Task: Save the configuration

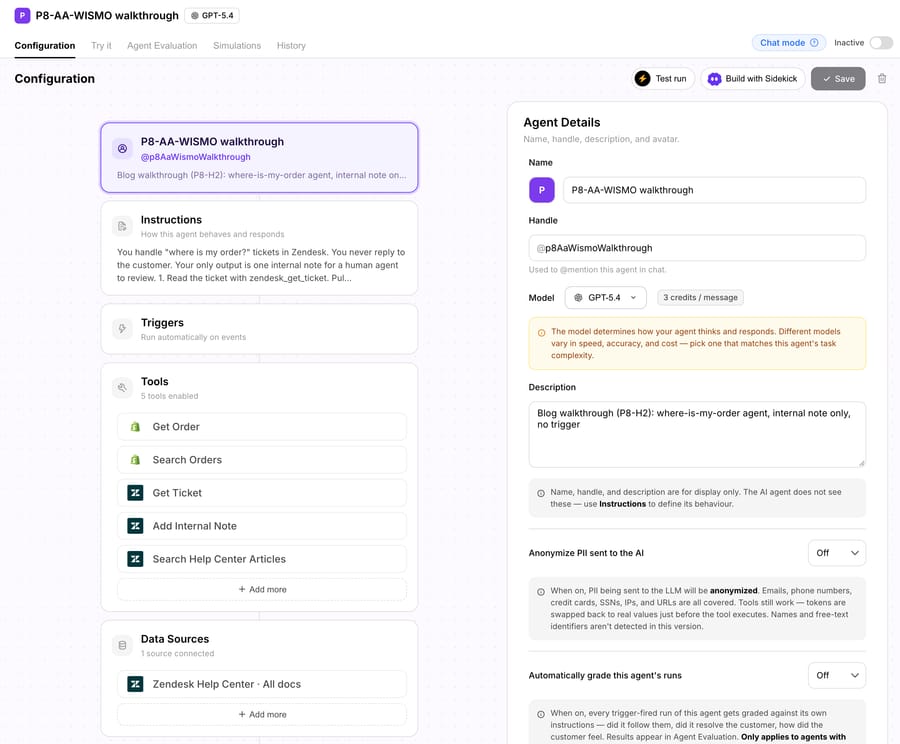Action: coord(838,79)
